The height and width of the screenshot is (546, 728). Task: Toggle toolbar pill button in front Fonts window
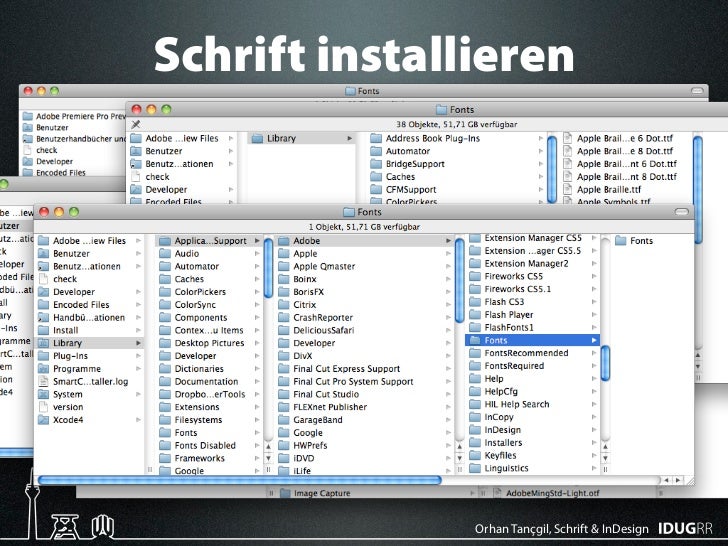coord(681,212)
